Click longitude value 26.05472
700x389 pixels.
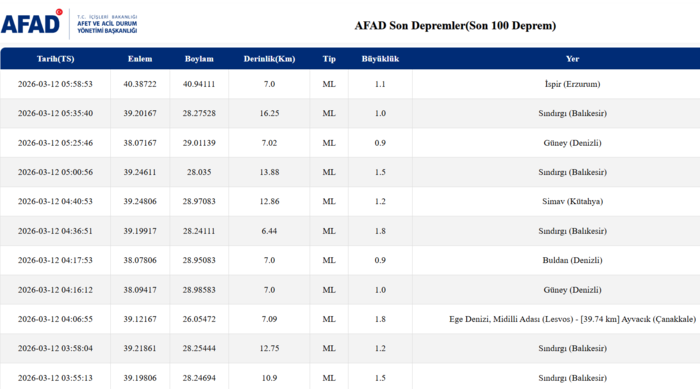coord(199,319)
